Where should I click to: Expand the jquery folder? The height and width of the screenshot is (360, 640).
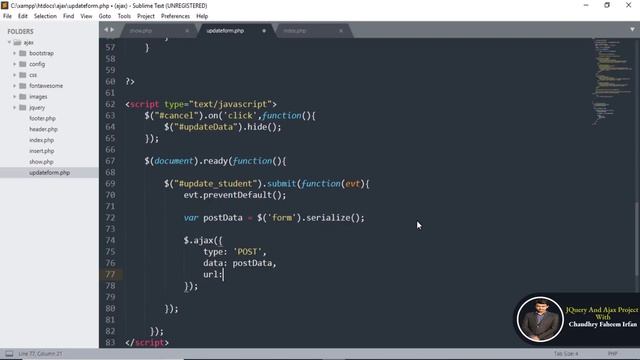[14, 108]
